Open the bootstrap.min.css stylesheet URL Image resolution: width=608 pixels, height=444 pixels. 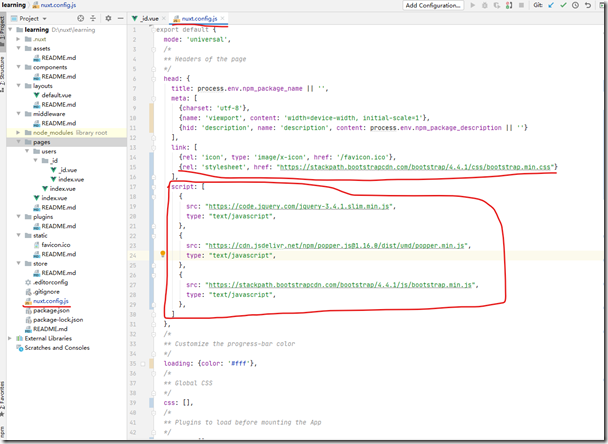[415, 167]
